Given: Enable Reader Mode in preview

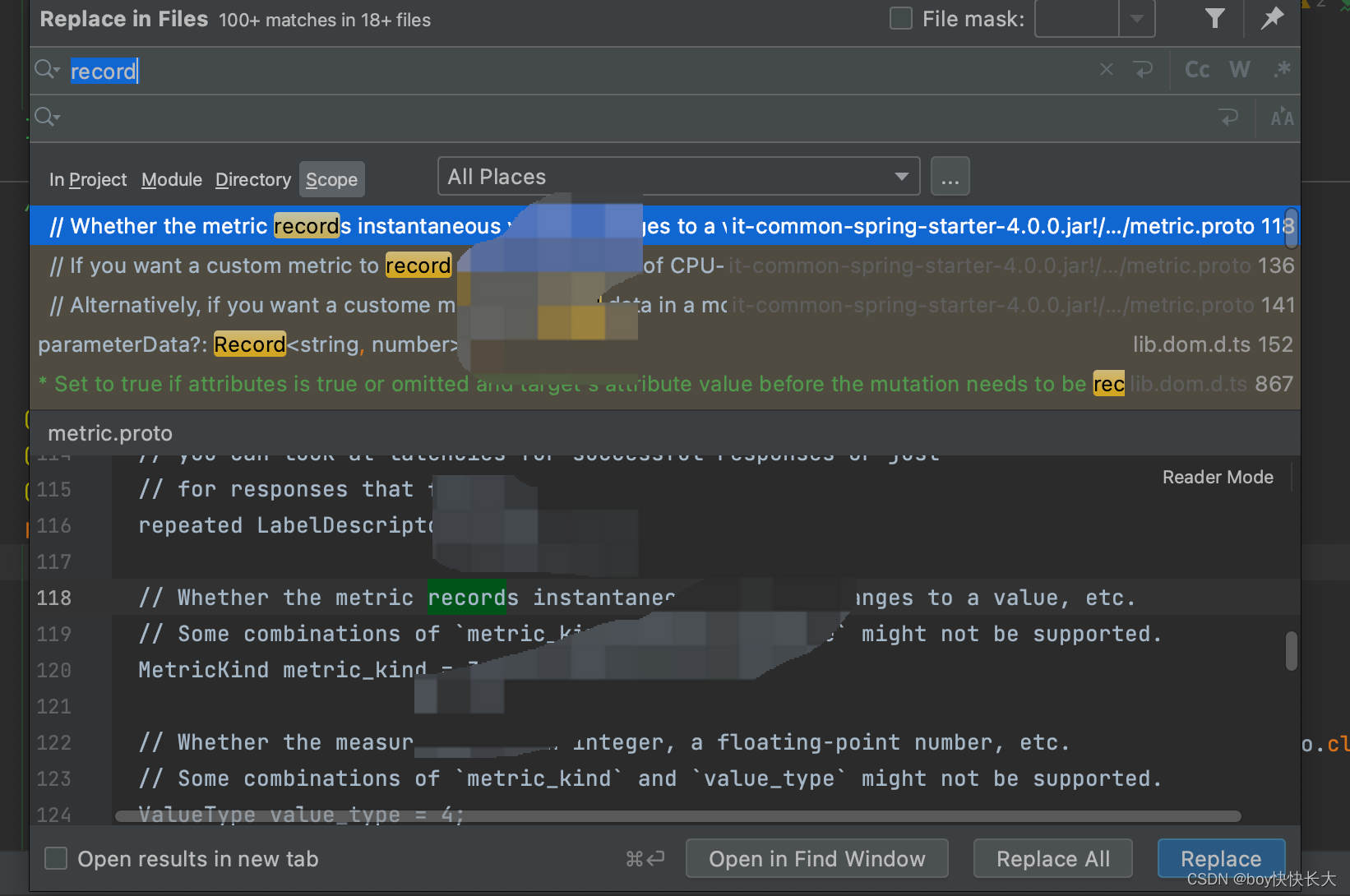Looking at the screenshot, I should (1218, 477).
